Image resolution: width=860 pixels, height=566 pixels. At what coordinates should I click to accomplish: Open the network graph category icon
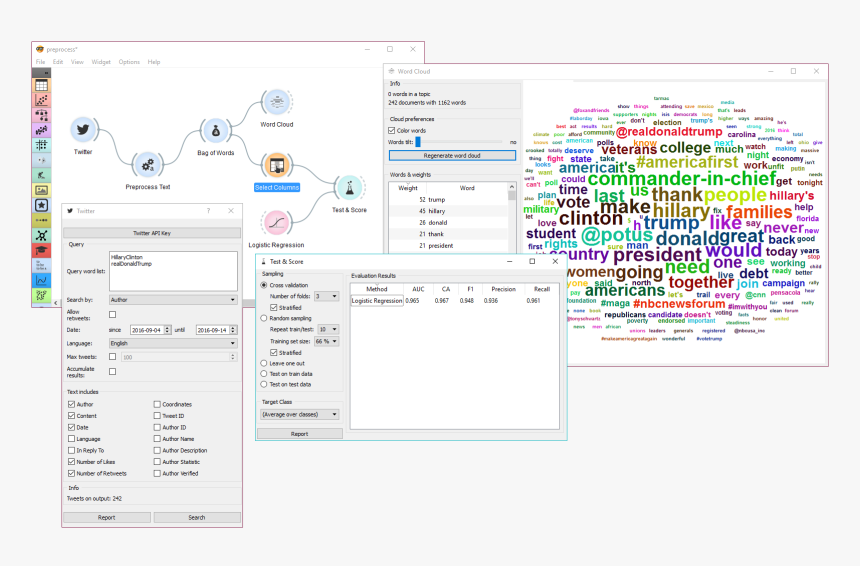click(41, 235)
